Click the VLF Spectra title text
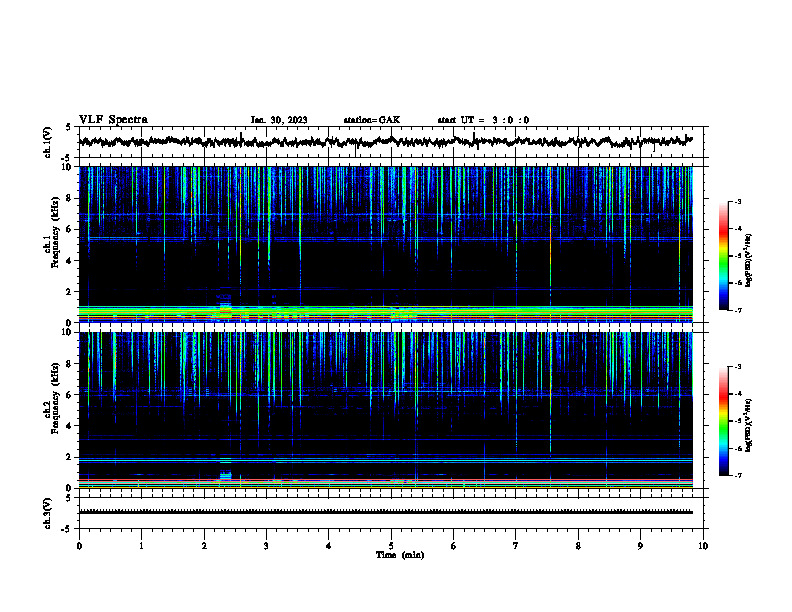 113,120
